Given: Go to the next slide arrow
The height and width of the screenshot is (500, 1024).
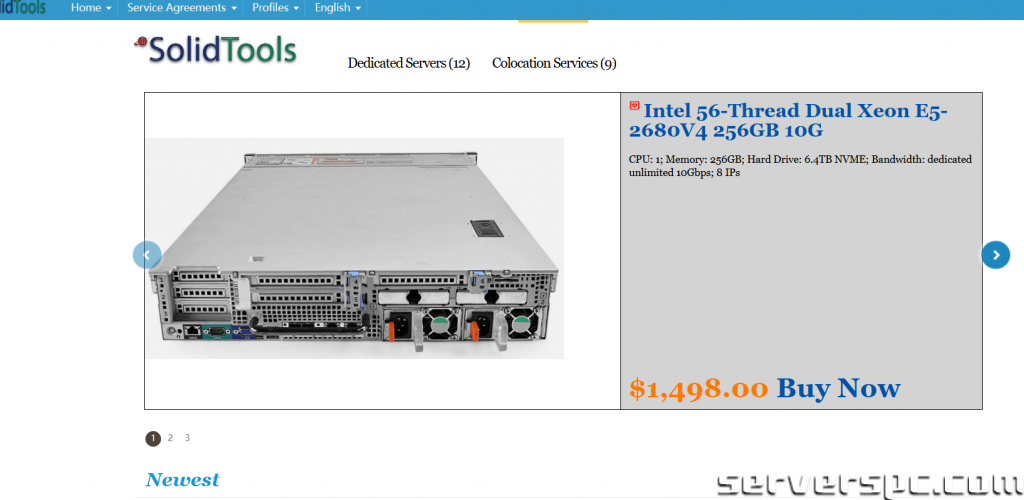Looking at the screenshot, I should coord(995,255).
